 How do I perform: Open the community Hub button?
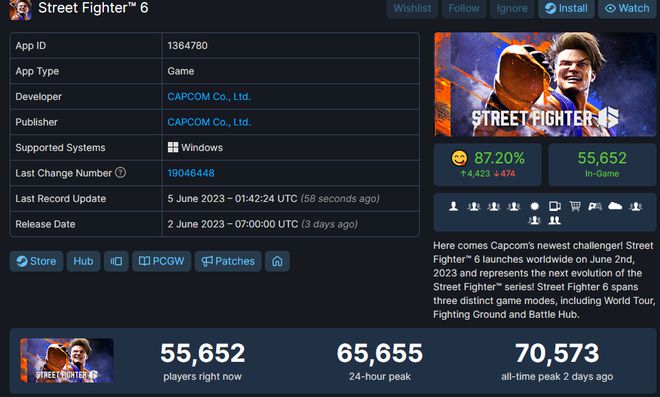point(83,261)
